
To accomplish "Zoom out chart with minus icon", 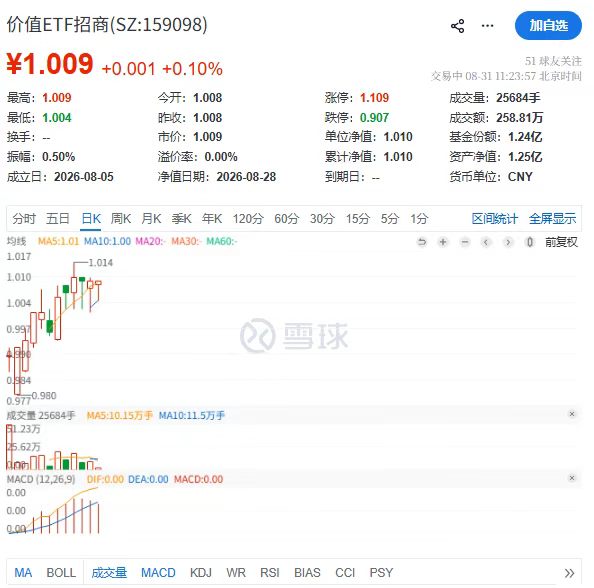I will click(x=465, y=242).
